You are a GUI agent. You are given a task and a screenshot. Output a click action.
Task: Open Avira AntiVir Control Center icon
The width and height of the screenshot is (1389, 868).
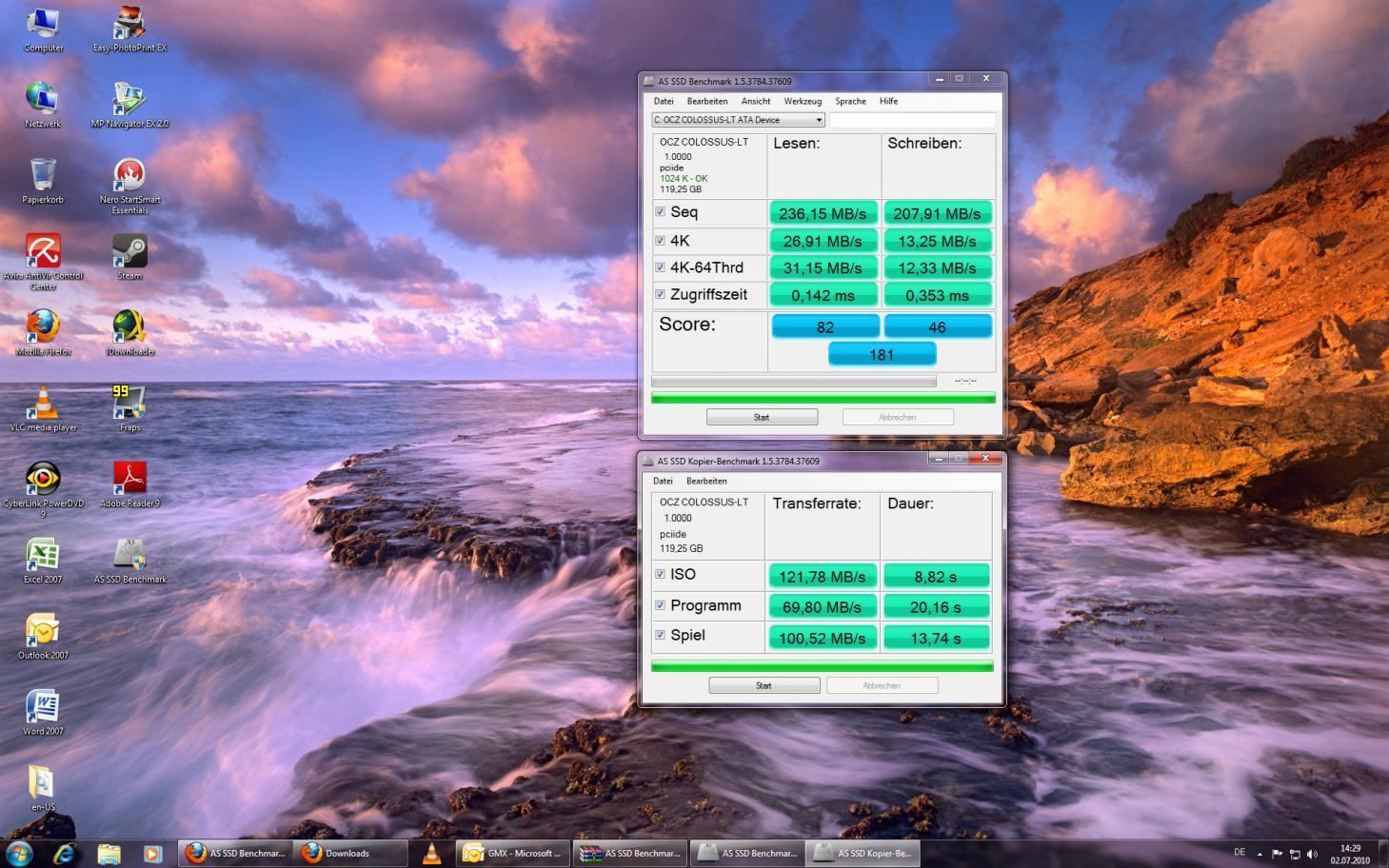point(43,263)
